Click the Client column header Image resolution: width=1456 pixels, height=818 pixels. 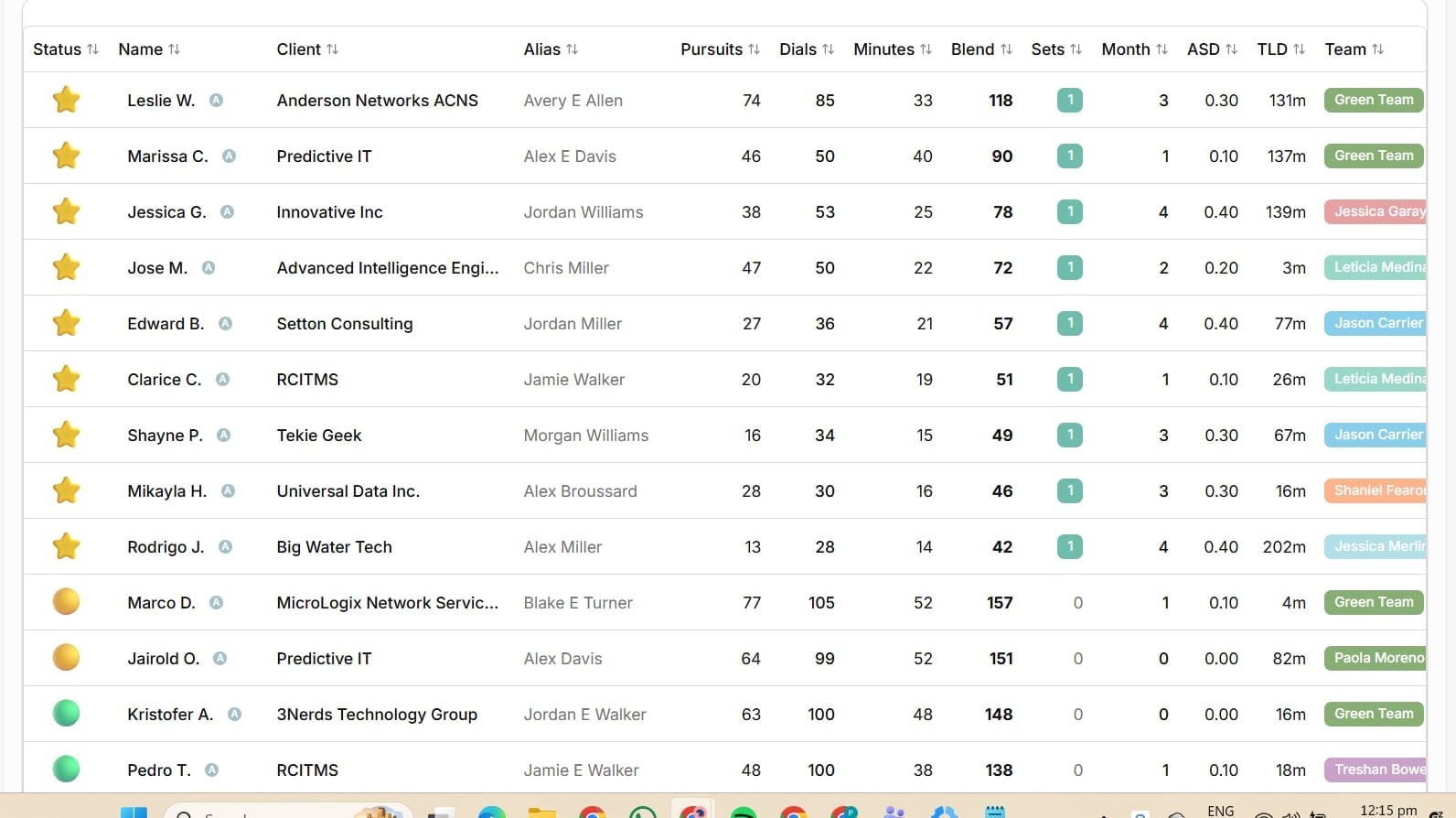307,49
